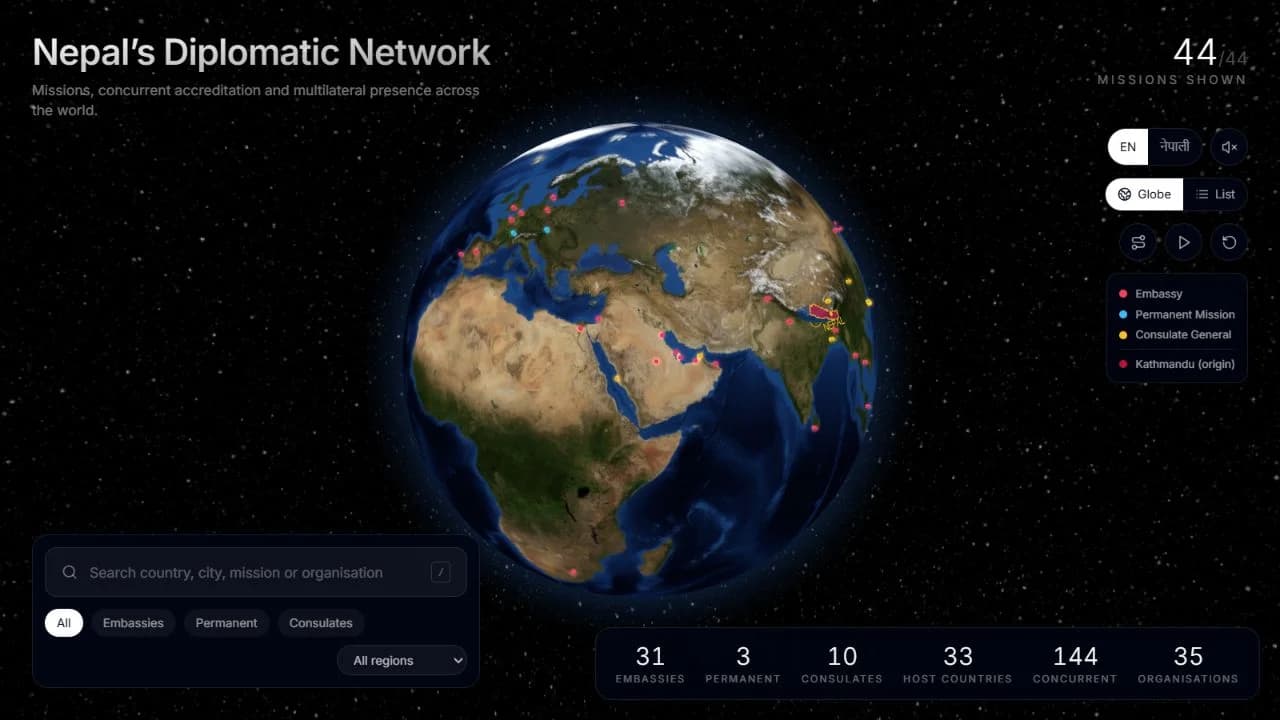Filter missions by Permanent
The height and width of the screenshot is (720, 1280).
[x=226, y=623]
